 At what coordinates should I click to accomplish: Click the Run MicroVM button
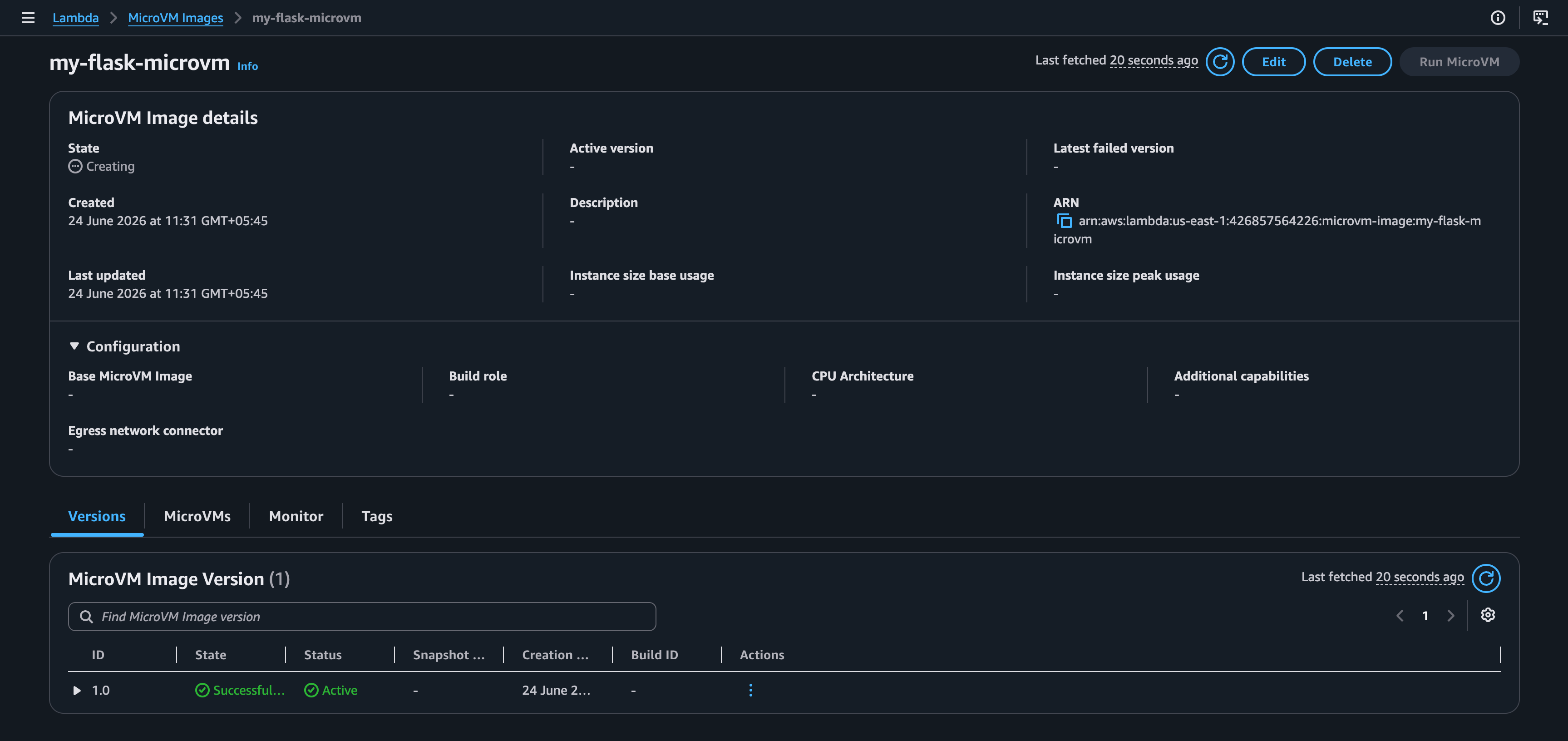pyautogui.click(x=1459, y=61)
